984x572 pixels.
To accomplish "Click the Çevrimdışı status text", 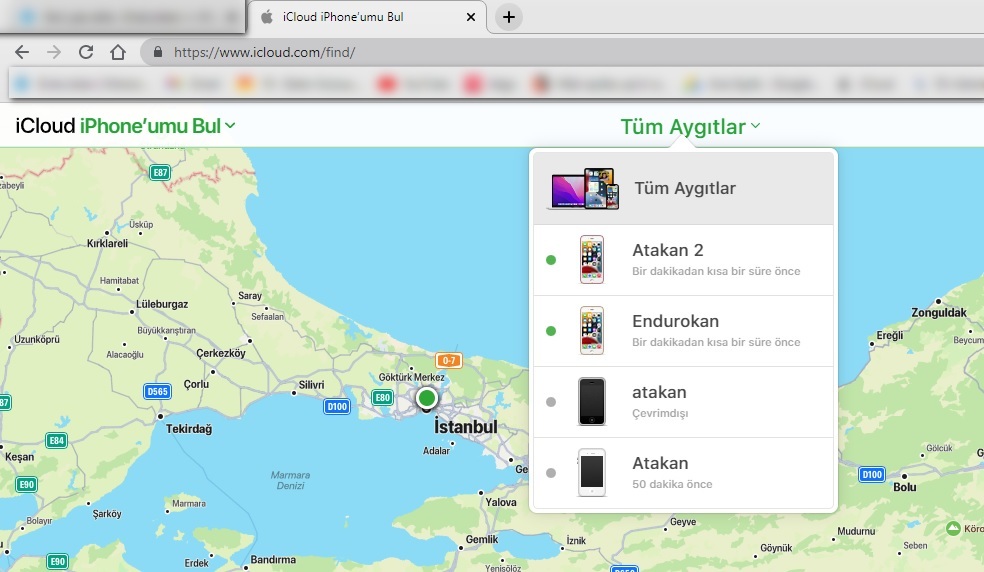I will (660, 413).
